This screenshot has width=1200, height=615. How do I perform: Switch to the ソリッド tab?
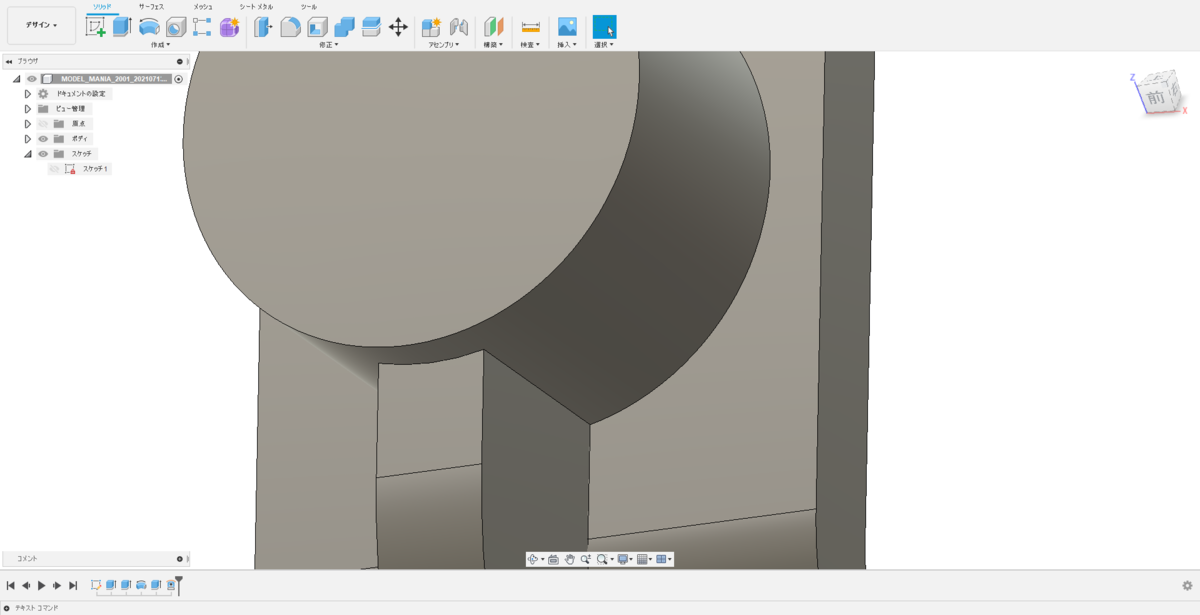[x=101, y=7]
